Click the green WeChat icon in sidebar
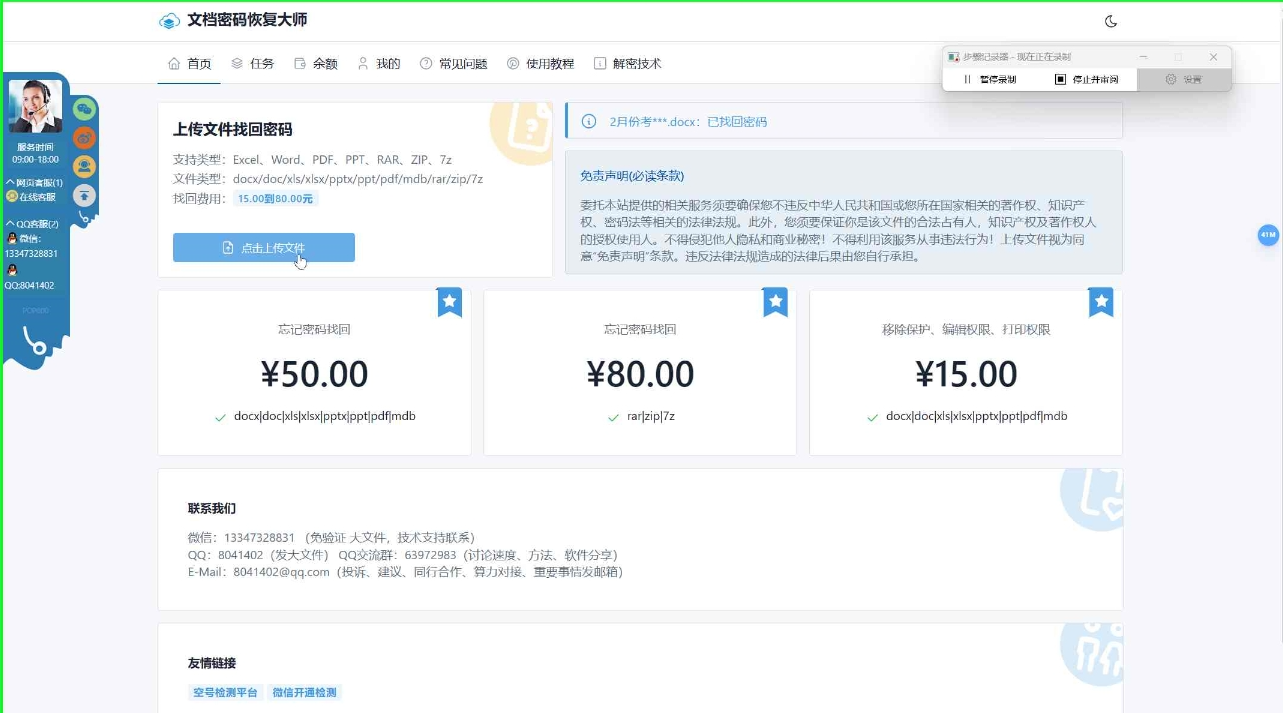 (x=85, y=108)
